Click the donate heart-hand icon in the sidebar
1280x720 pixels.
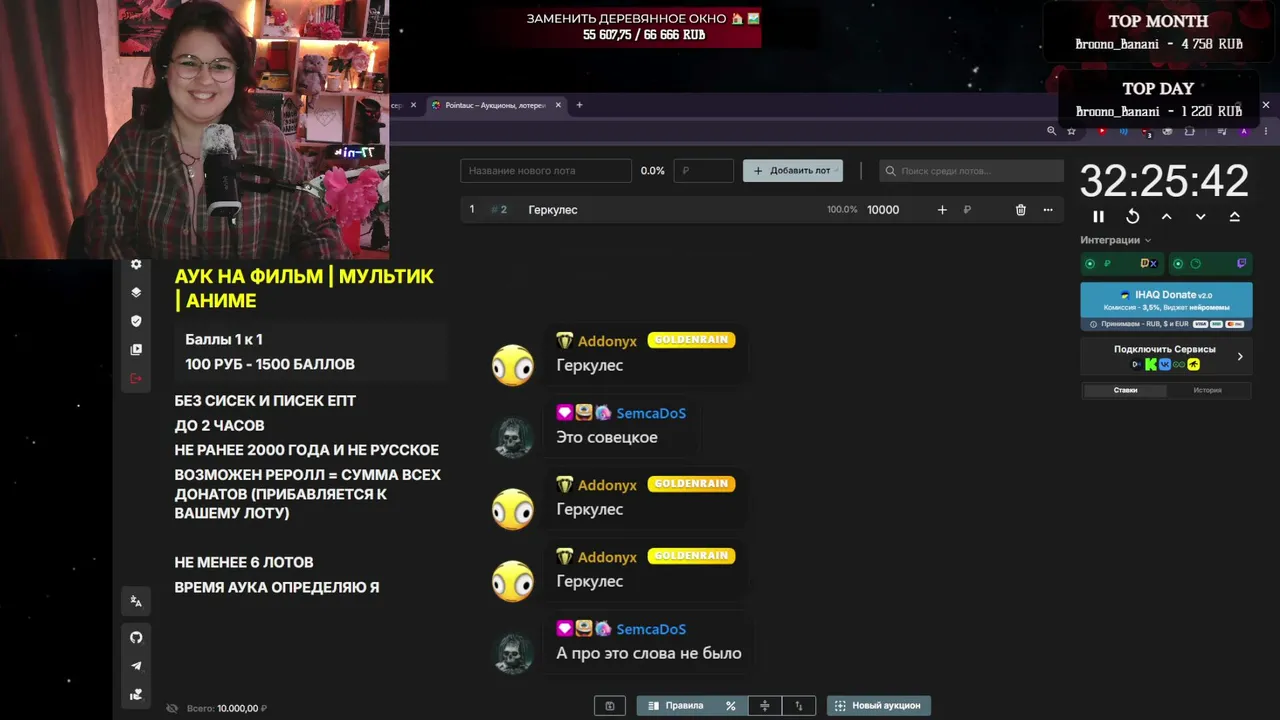[136, 694]
